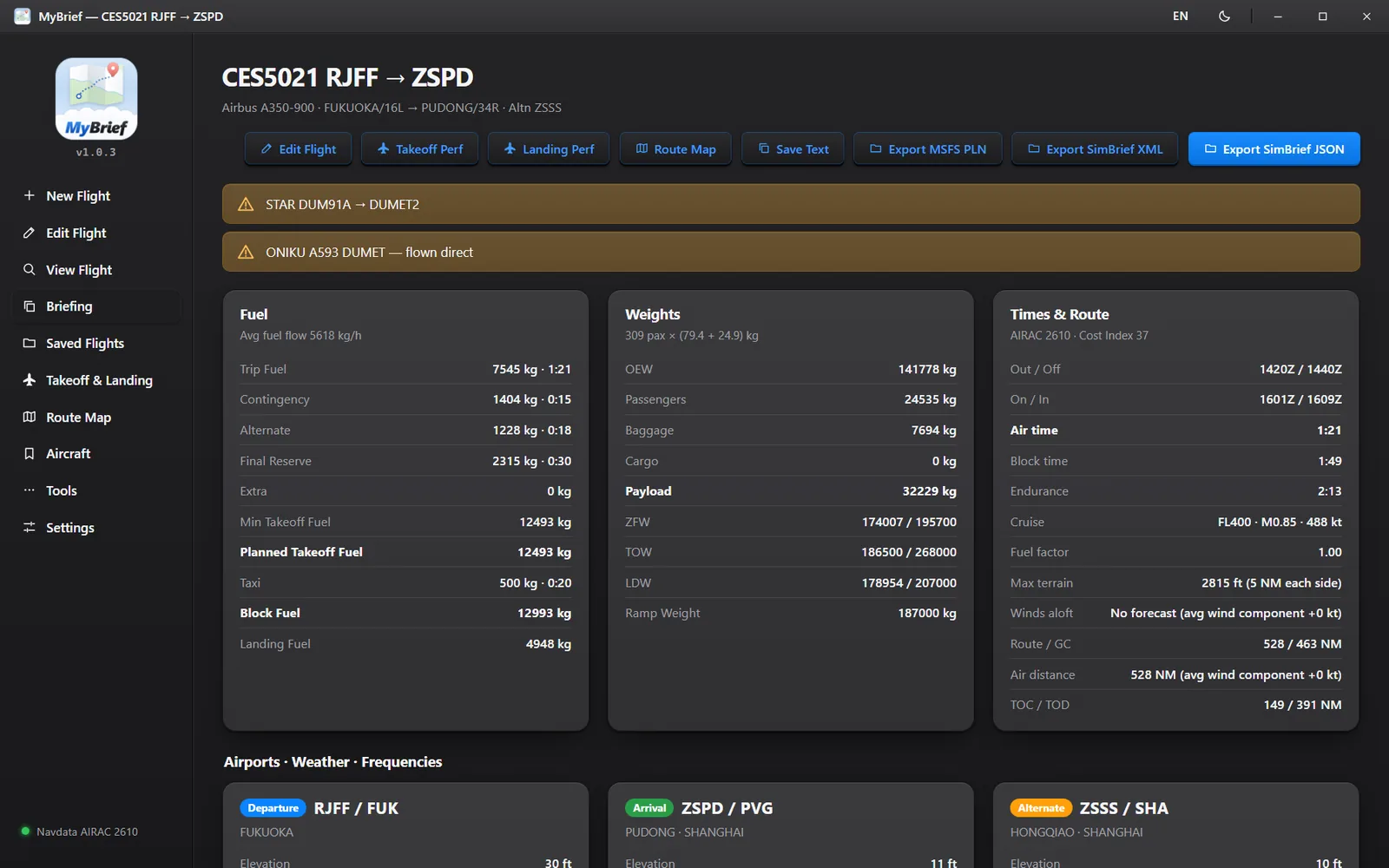1389x868 pixels.
Task: Click the sidebar Route Map icon
Action: tap(30, 418)
